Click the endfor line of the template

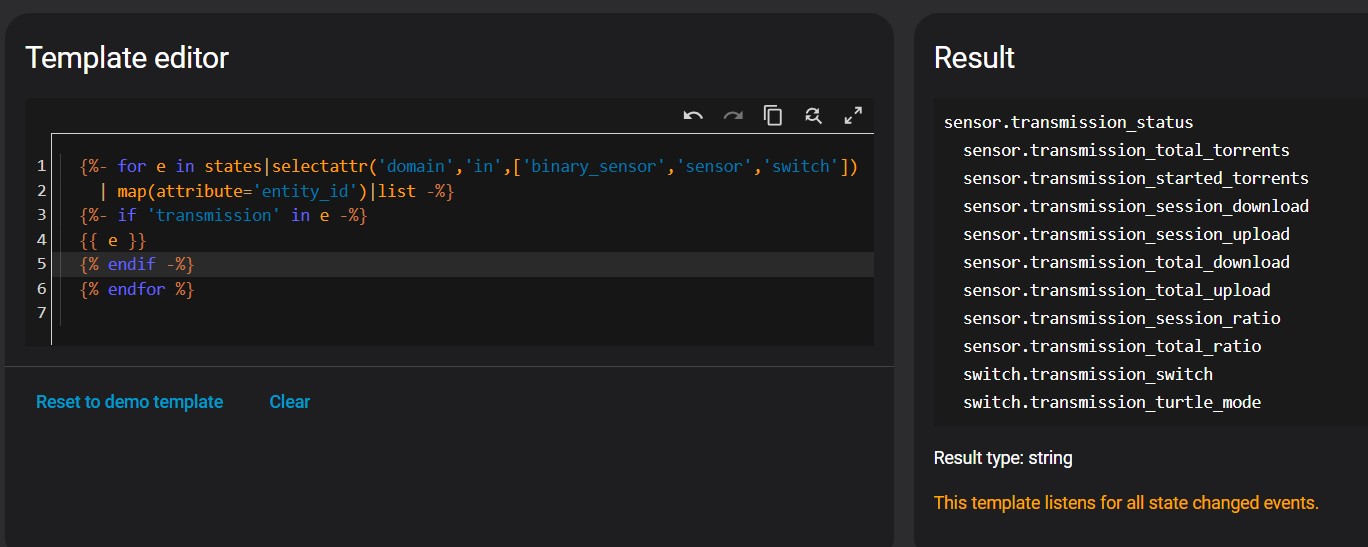[136, 289]
